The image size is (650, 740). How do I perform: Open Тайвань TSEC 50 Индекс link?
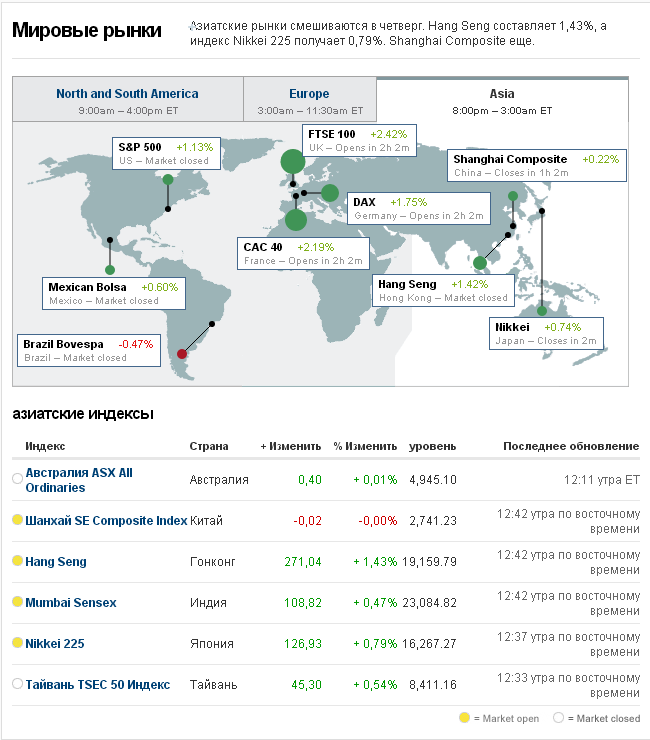click(x=98, y=685)
